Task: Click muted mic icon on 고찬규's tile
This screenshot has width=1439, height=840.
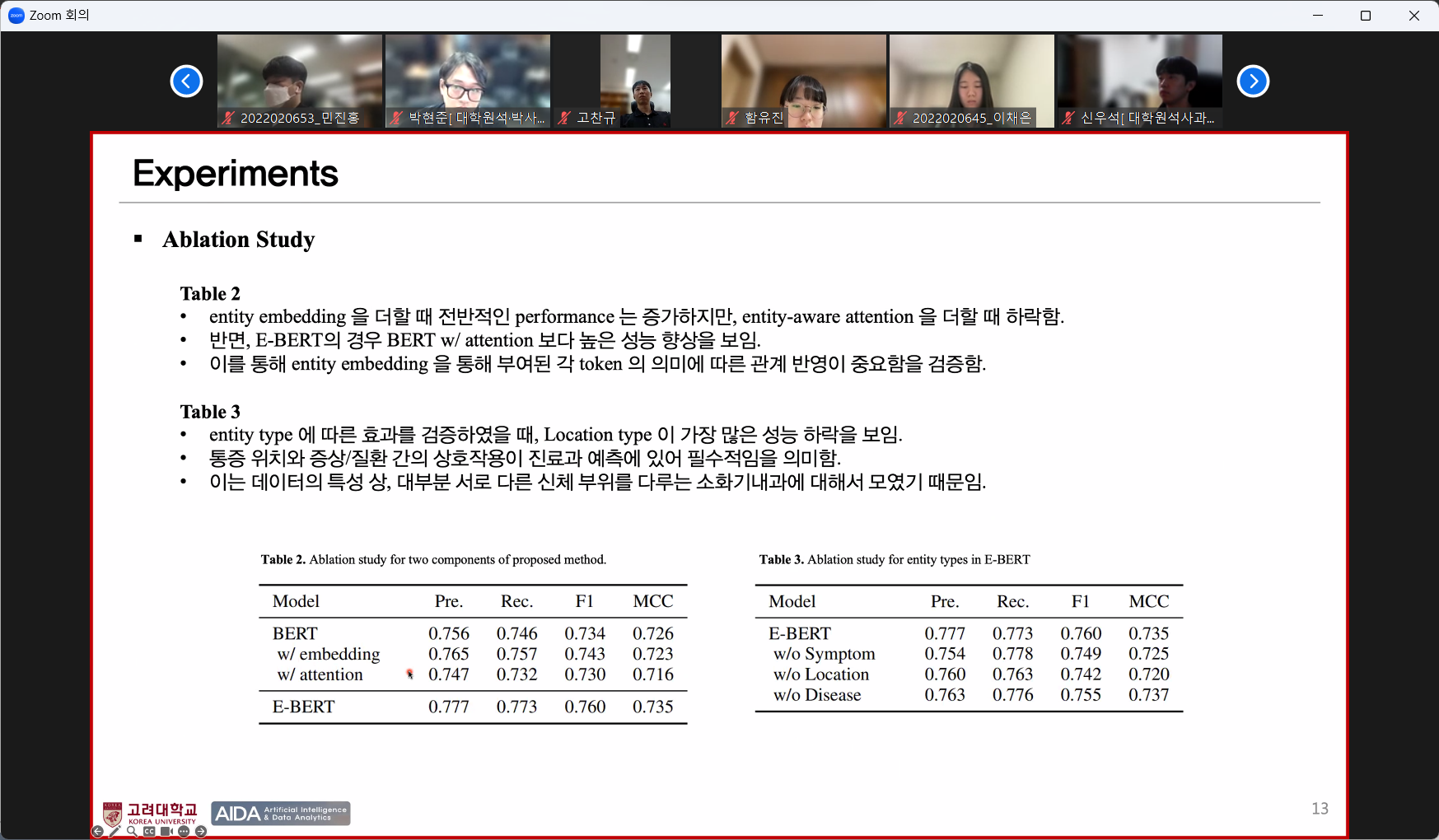Action: click(564, 118)
